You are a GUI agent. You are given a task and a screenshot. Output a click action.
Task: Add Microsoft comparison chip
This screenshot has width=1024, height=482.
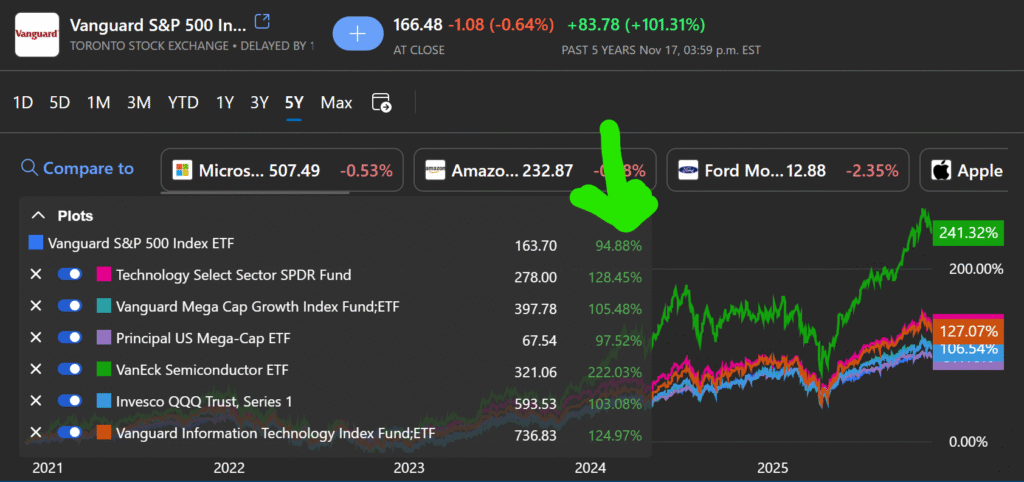282,170
